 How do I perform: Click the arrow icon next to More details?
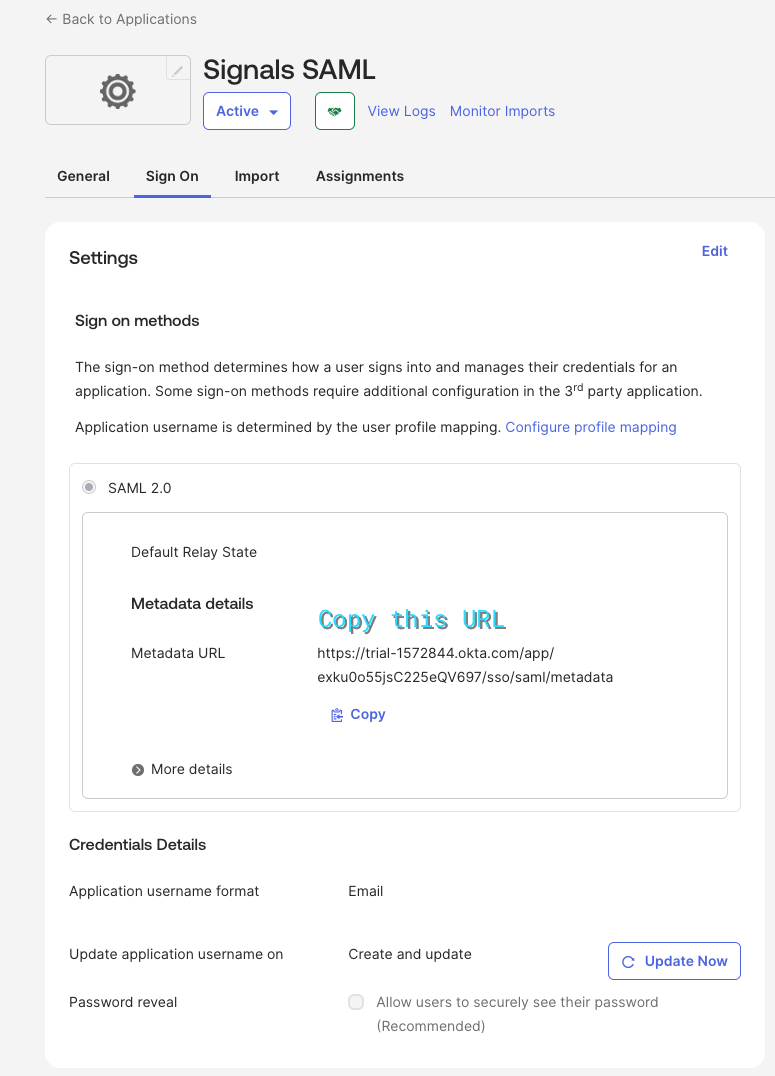click(x=137, y=769)
